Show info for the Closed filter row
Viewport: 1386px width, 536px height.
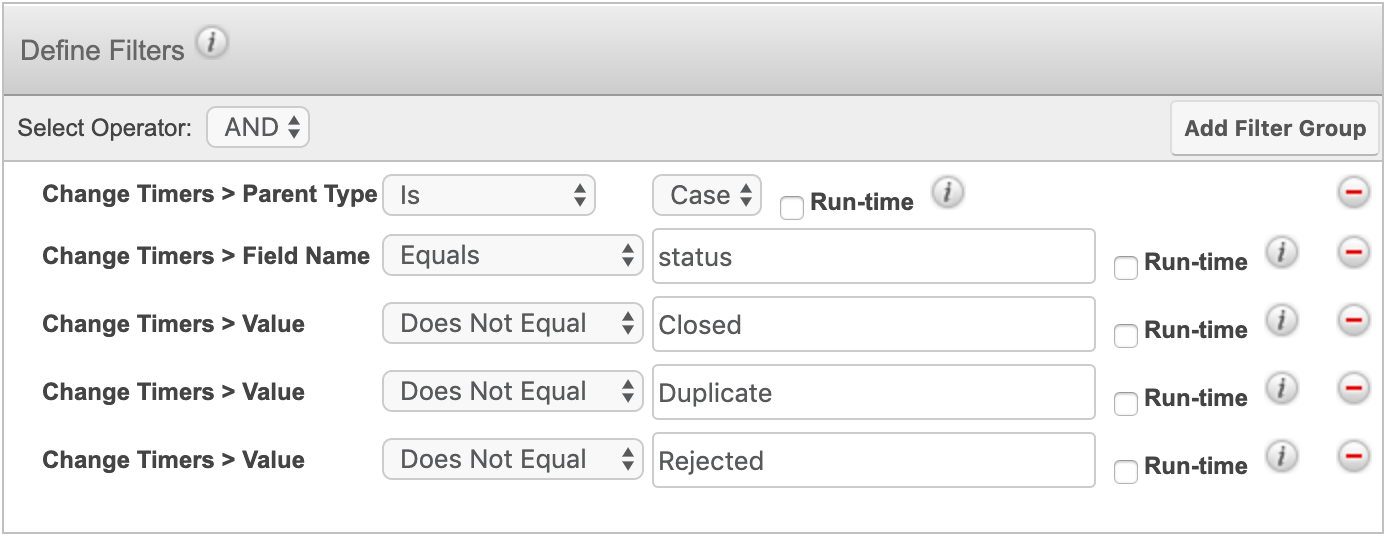(x=1281, y=322)
